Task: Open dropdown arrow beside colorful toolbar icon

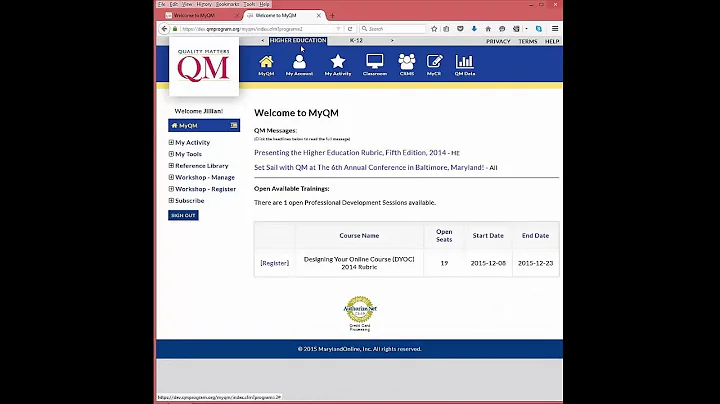Action: point(526,28)
